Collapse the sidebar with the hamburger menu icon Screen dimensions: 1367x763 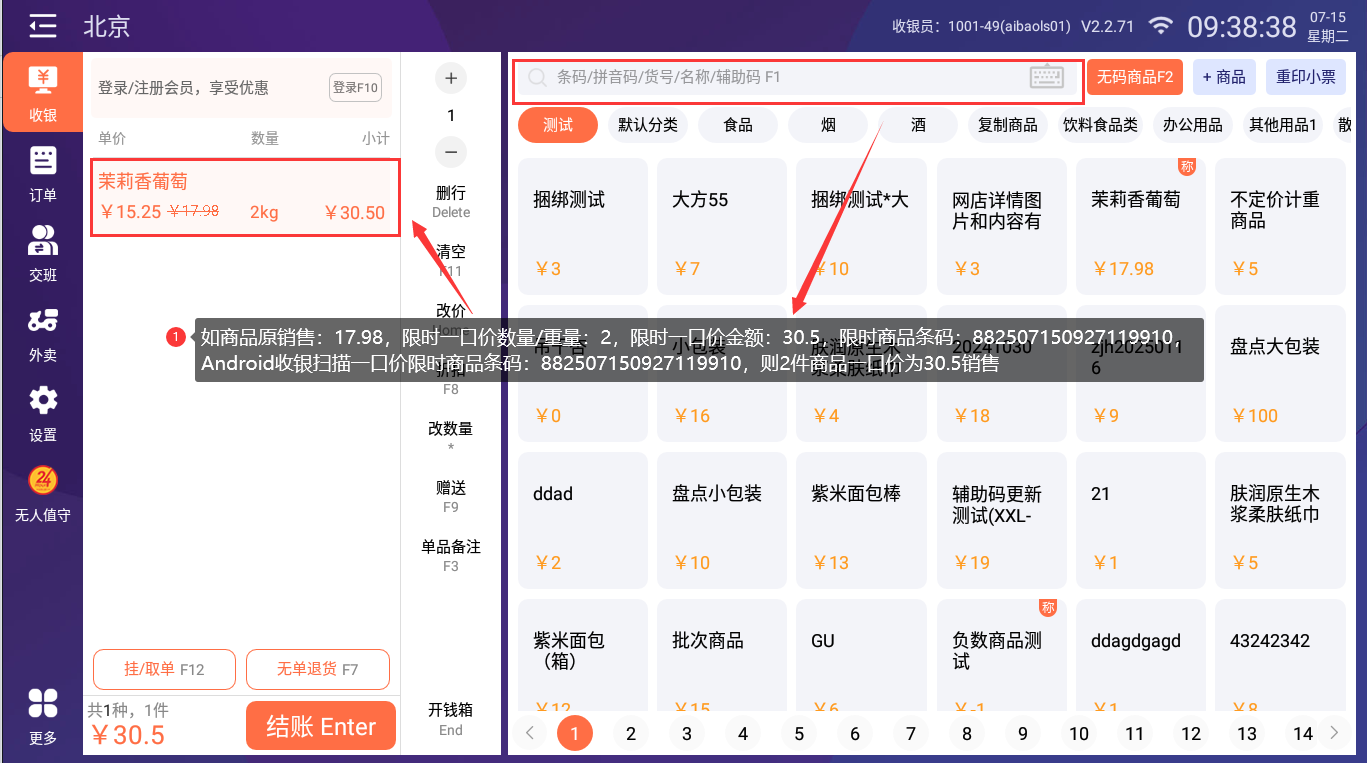pyautogui.click(x=42, y=26)
